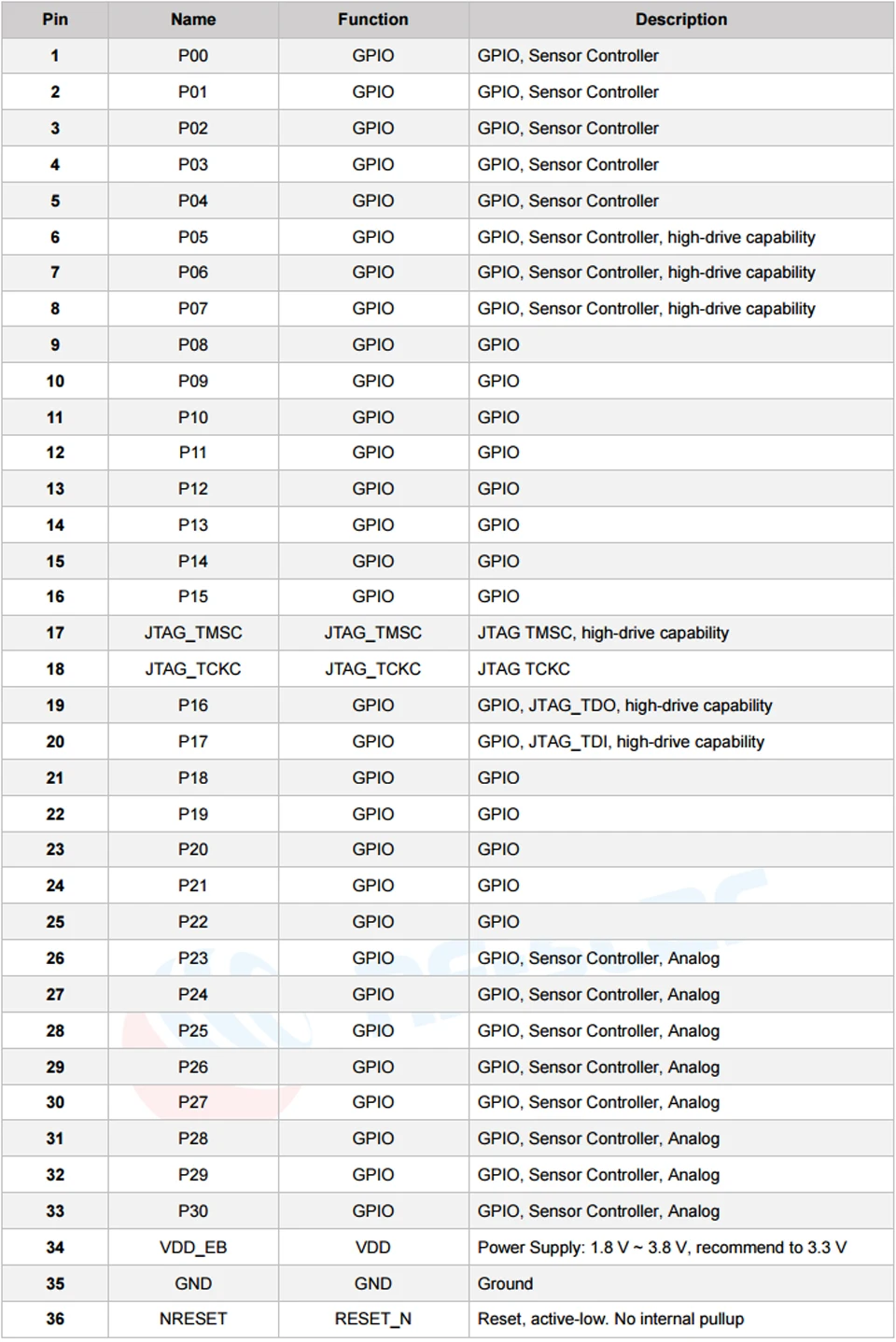Click the Ground description cell
This screenshot has width=896, height=1342.
coord(505,1284)
